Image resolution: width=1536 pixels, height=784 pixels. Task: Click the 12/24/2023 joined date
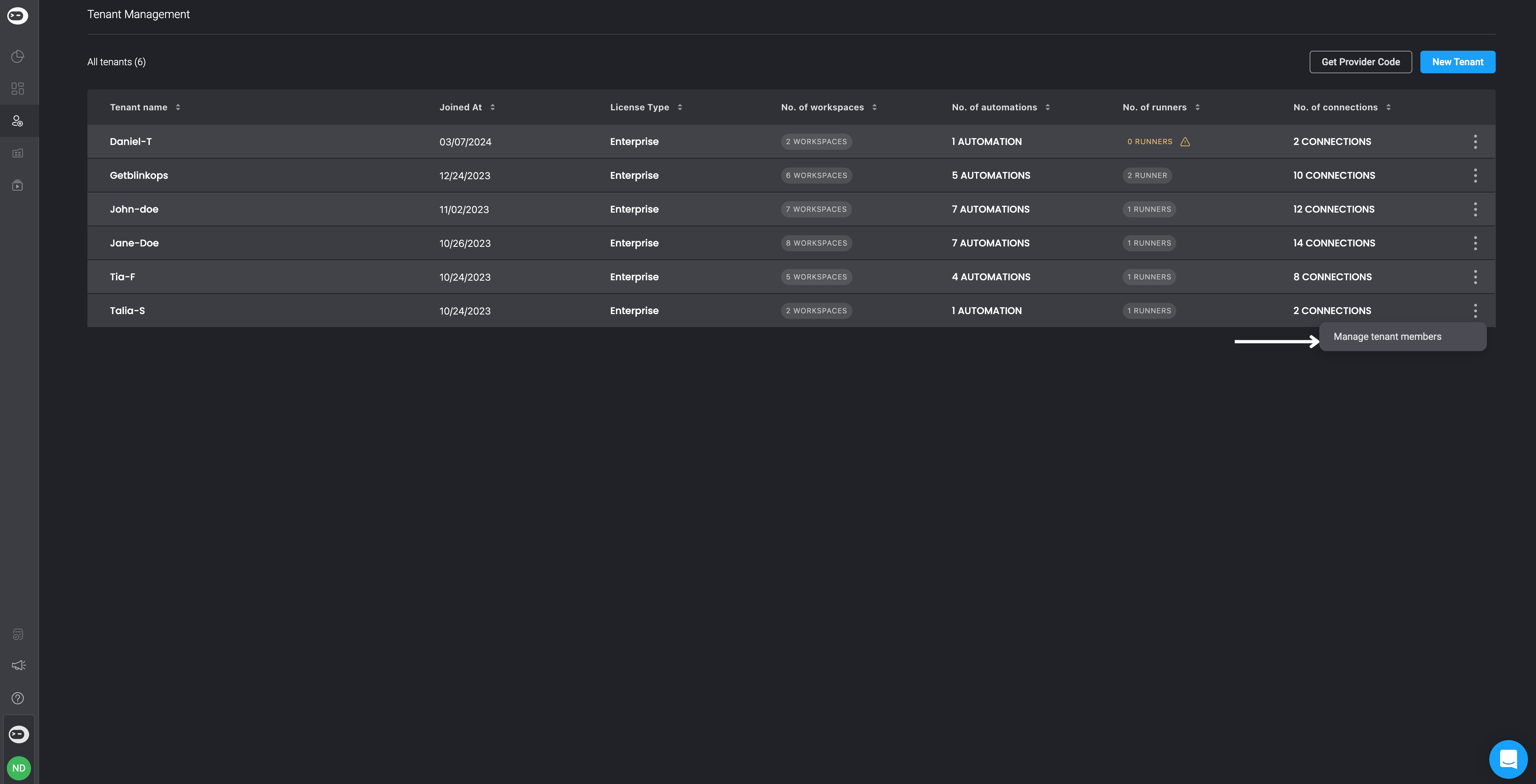464,176
